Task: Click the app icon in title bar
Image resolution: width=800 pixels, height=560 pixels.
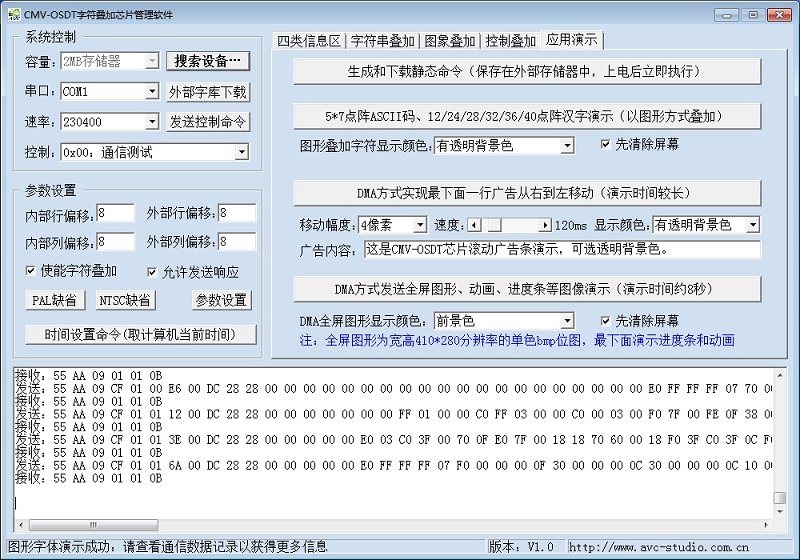Action: [x=14, y=15]
